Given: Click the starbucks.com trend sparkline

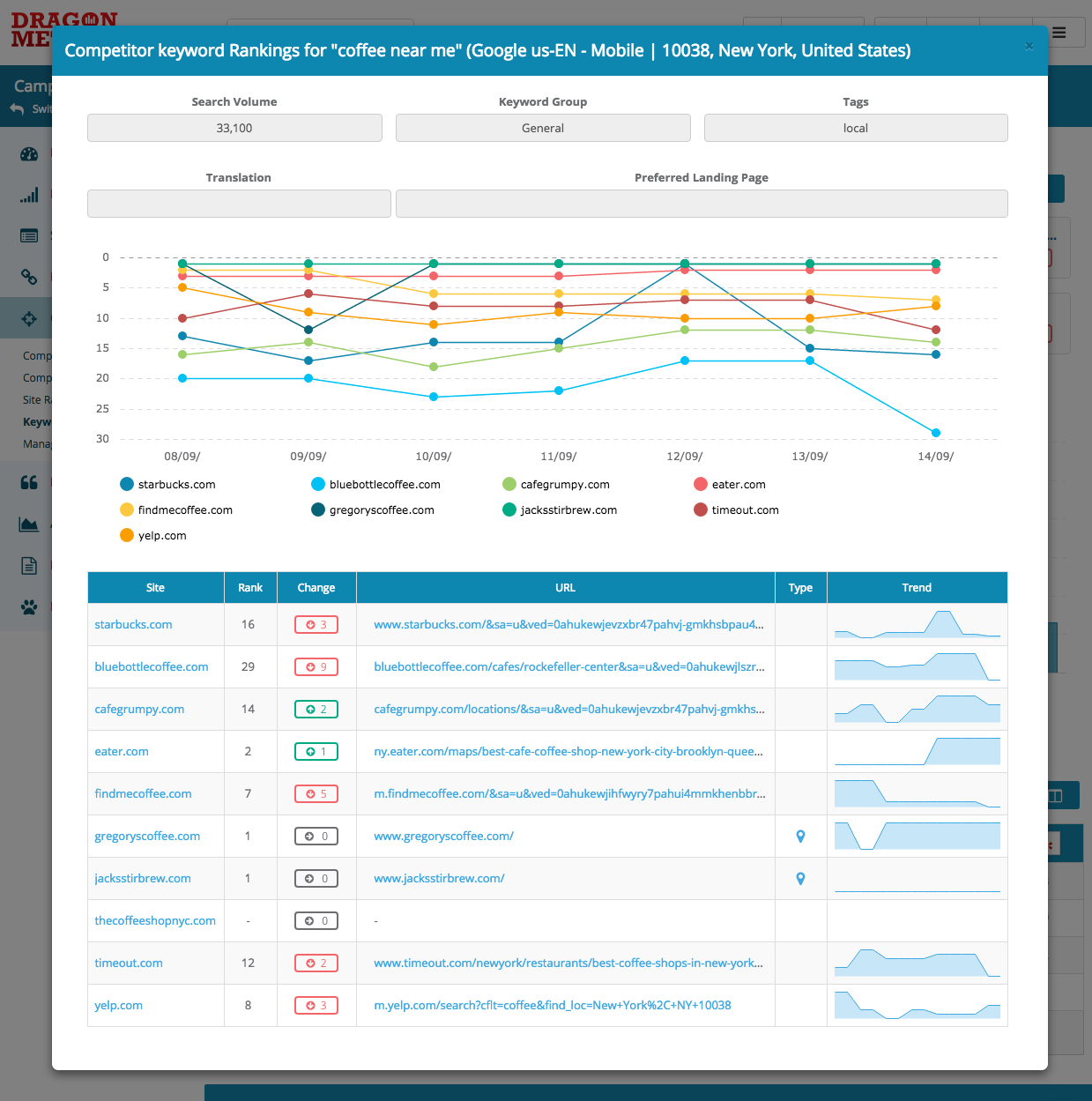Looking at the screenshot, I should click(x=917, y=625).
